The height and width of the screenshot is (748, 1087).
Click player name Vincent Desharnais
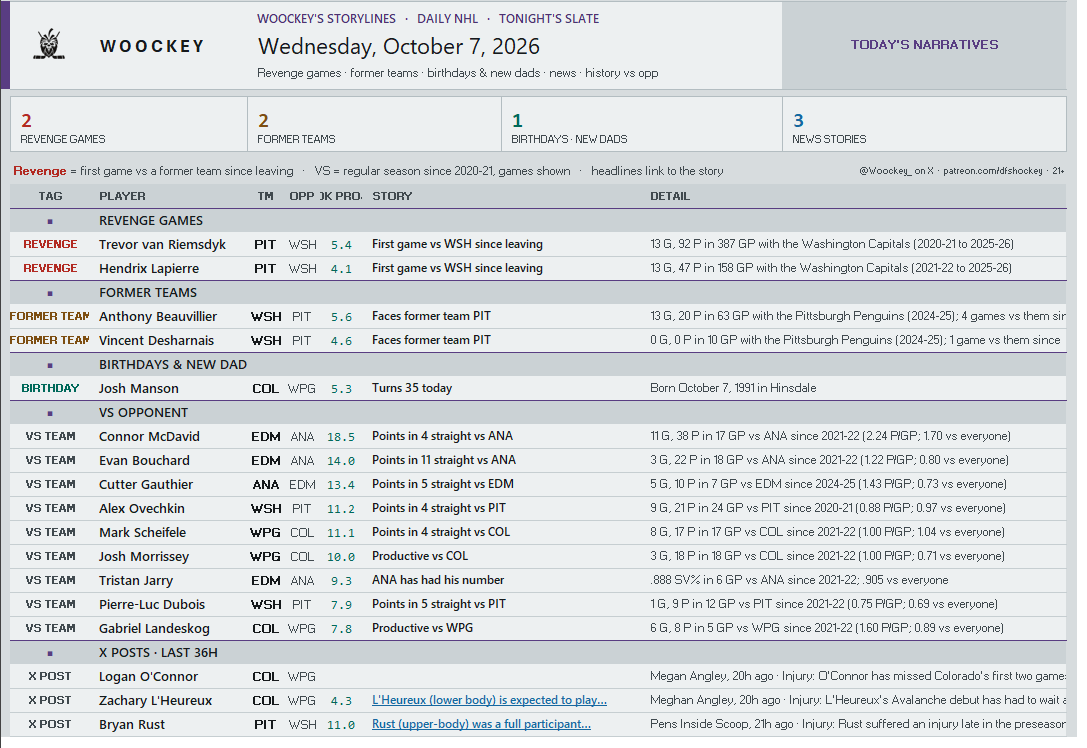click(x=157, y=340)
